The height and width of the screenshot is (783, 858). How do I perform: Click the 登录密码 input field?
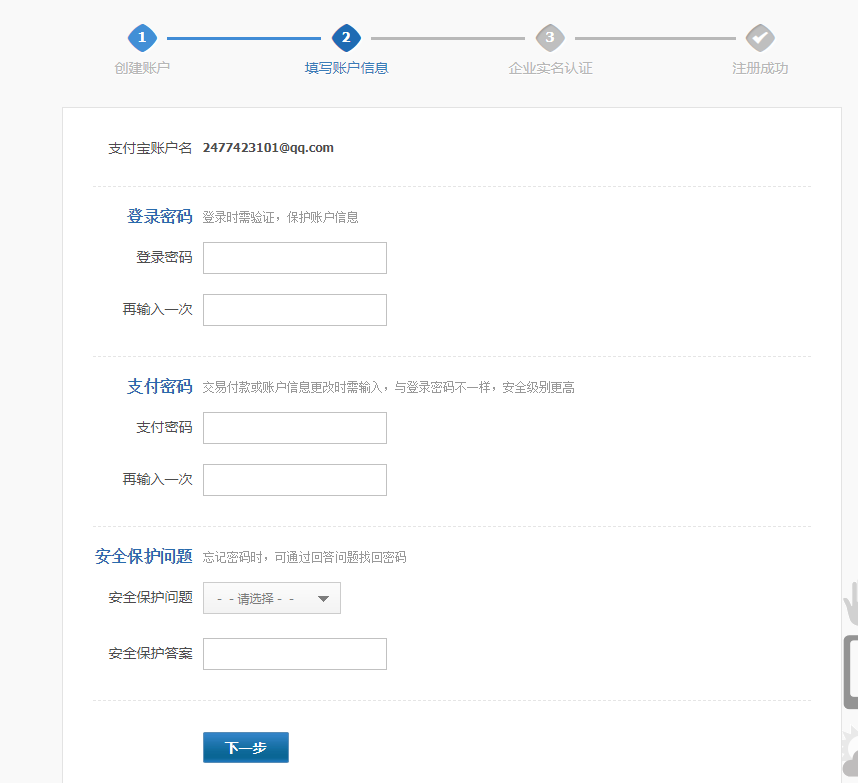click(x=294, y=258)
